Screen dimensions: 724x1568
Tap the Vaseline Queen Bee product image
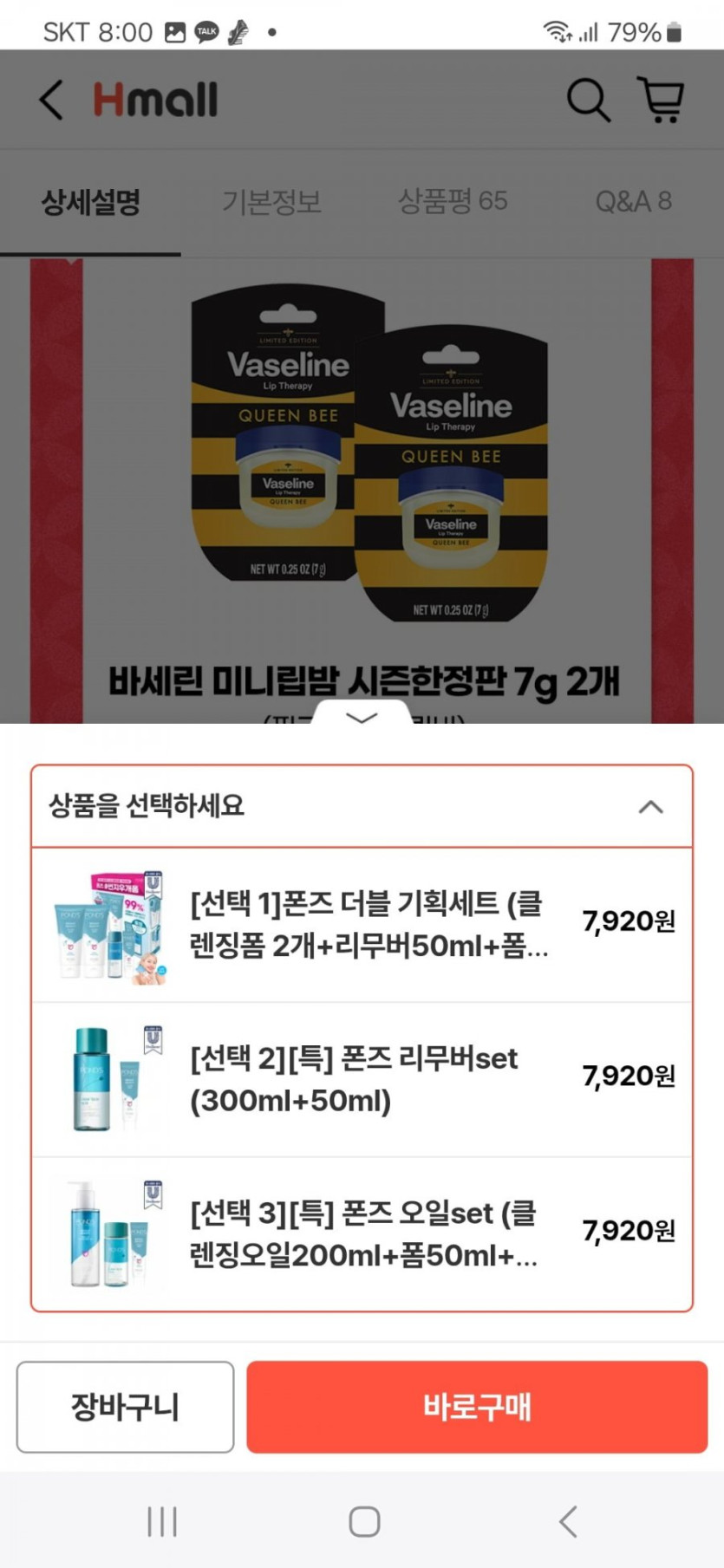369,452
